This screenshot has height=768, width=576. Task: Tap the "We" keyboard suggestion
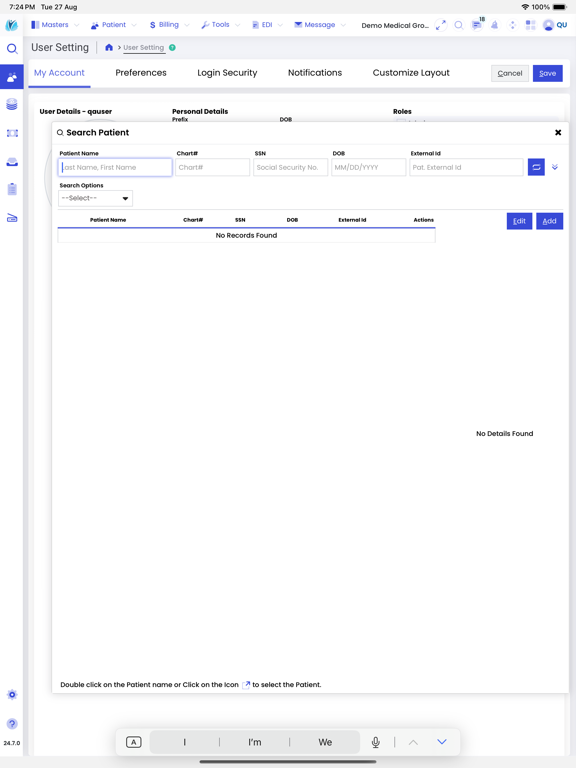(x=325, y=742)
